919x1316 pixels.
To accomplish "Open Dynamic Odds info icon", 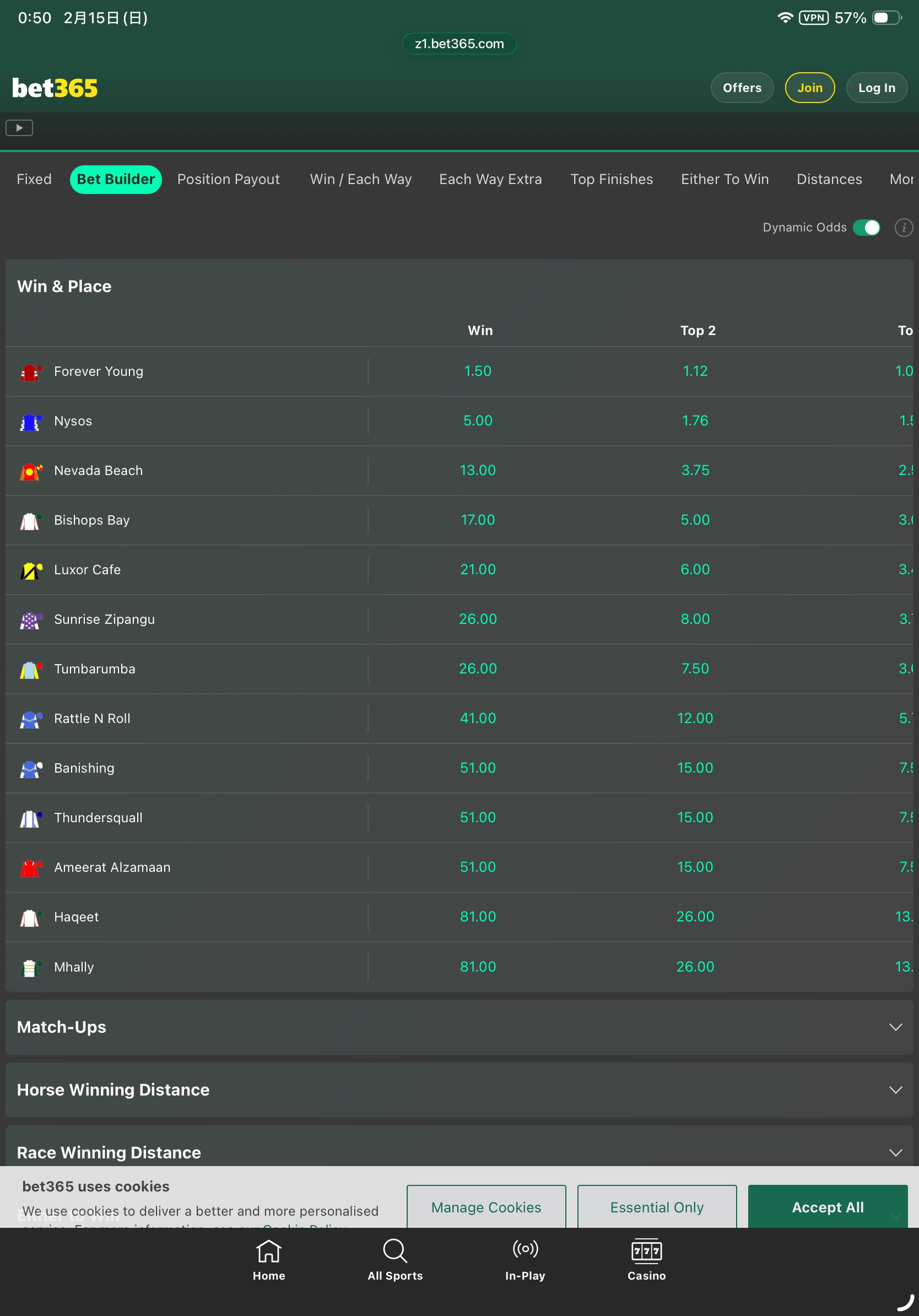I will click(904, 228).
